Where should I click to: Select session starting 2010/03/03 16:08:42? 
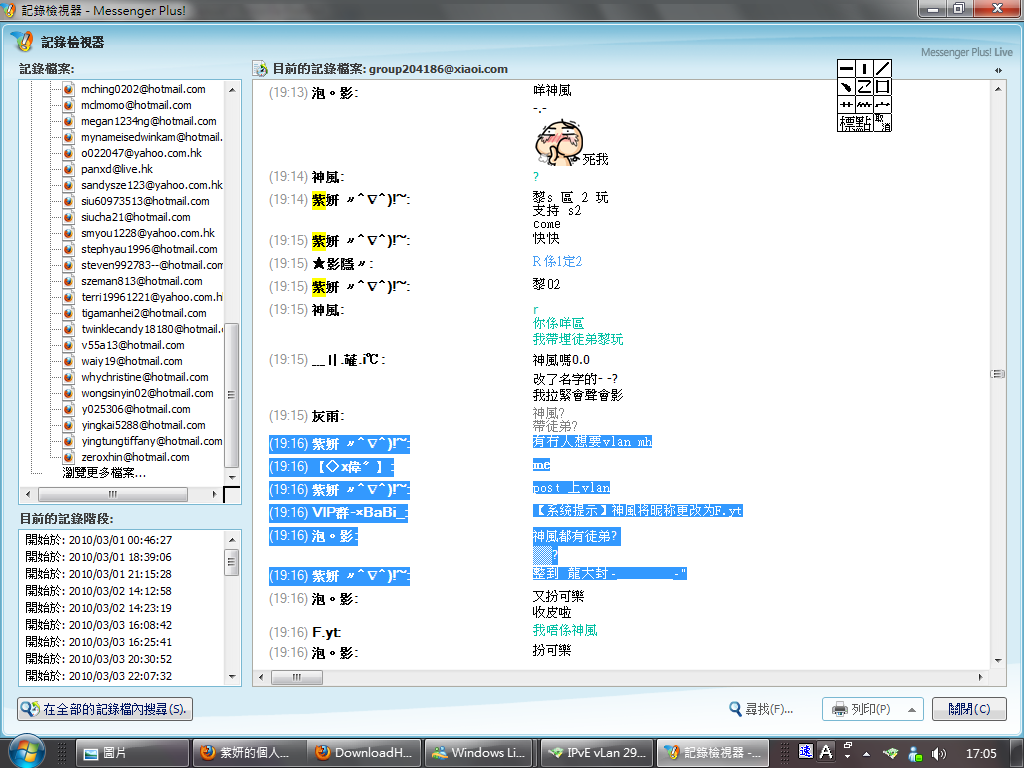(99, 625)
